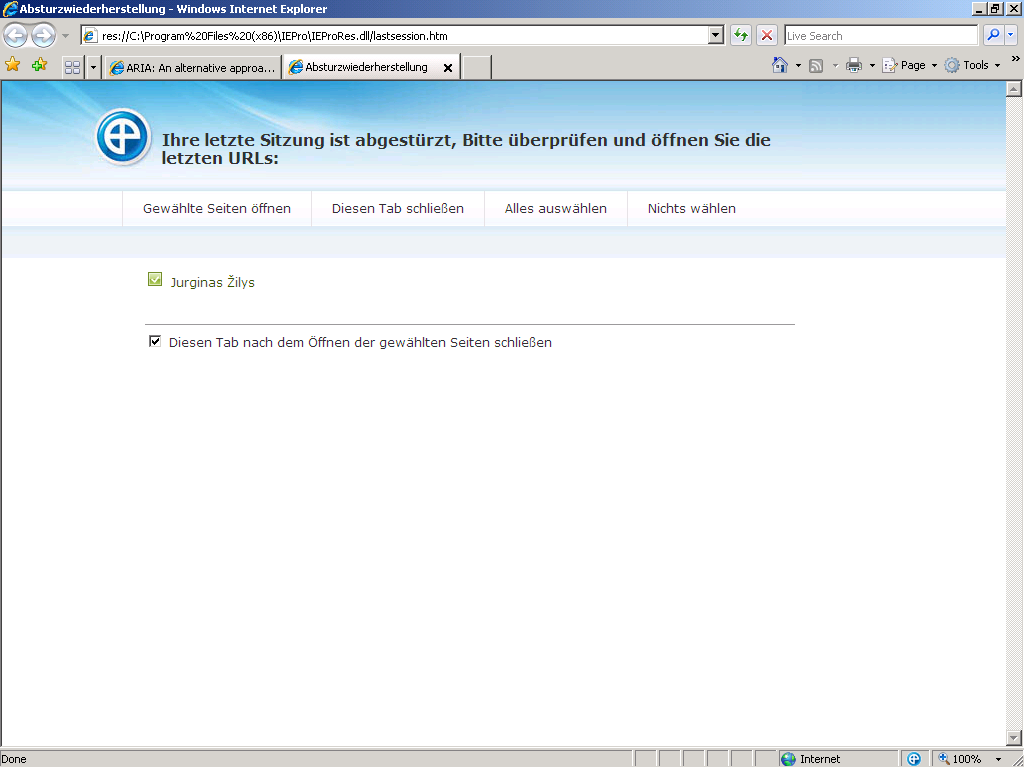Click IE7Pro icon in the status bar
This screenshot has height=768, width=1024.
coord(914,759)
